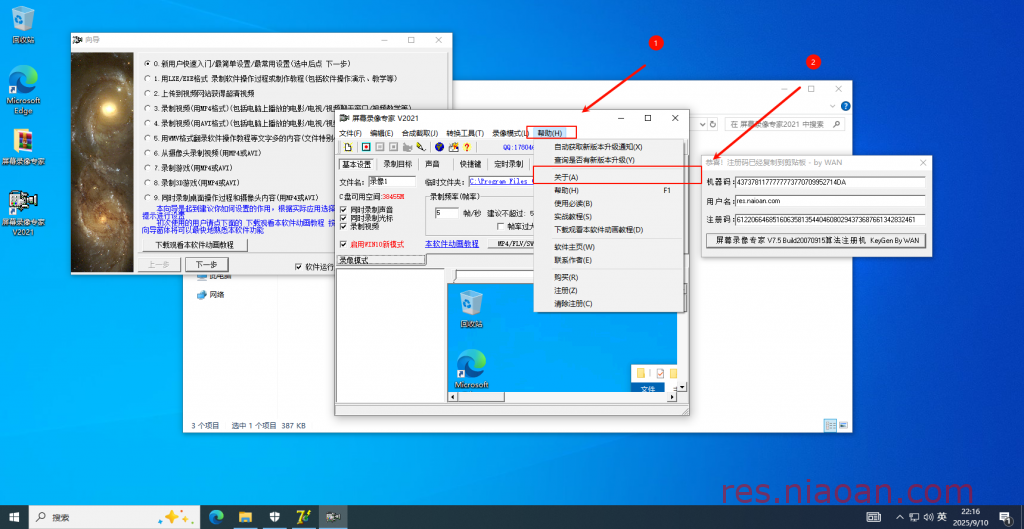Toggle 启用WIN10新模式 checkbox

pyautogui.click(x=344, y=244)
